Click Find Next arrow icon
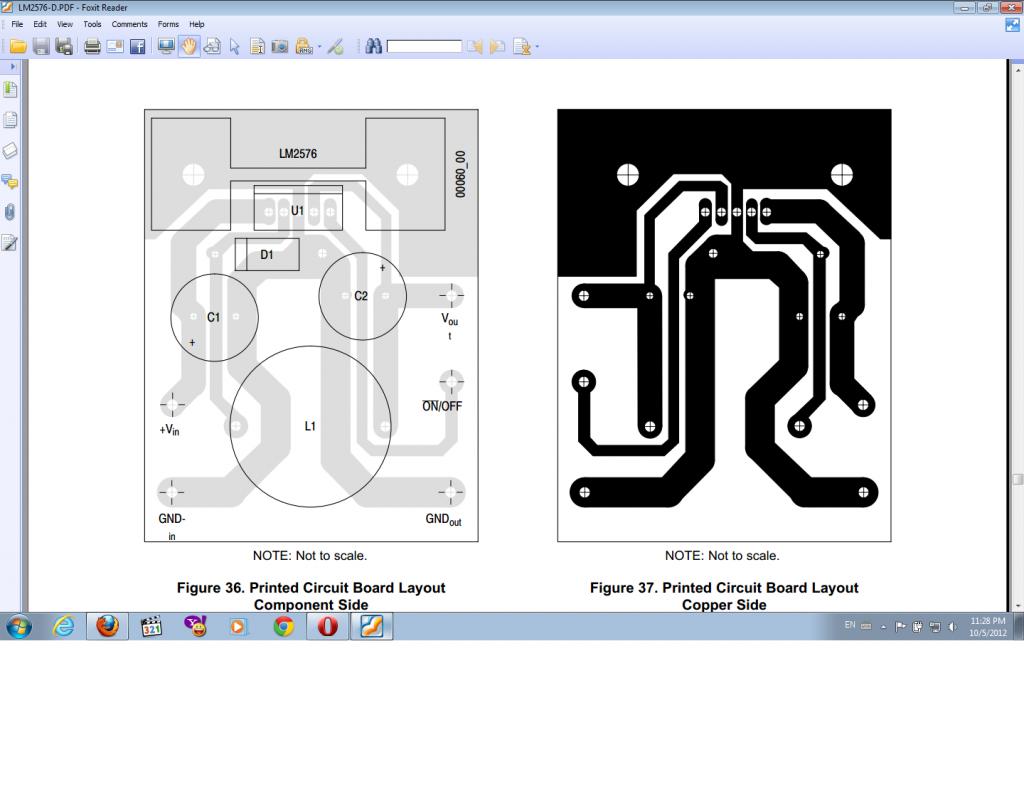Screen dimensions: 1024x799 click(497, 46)
